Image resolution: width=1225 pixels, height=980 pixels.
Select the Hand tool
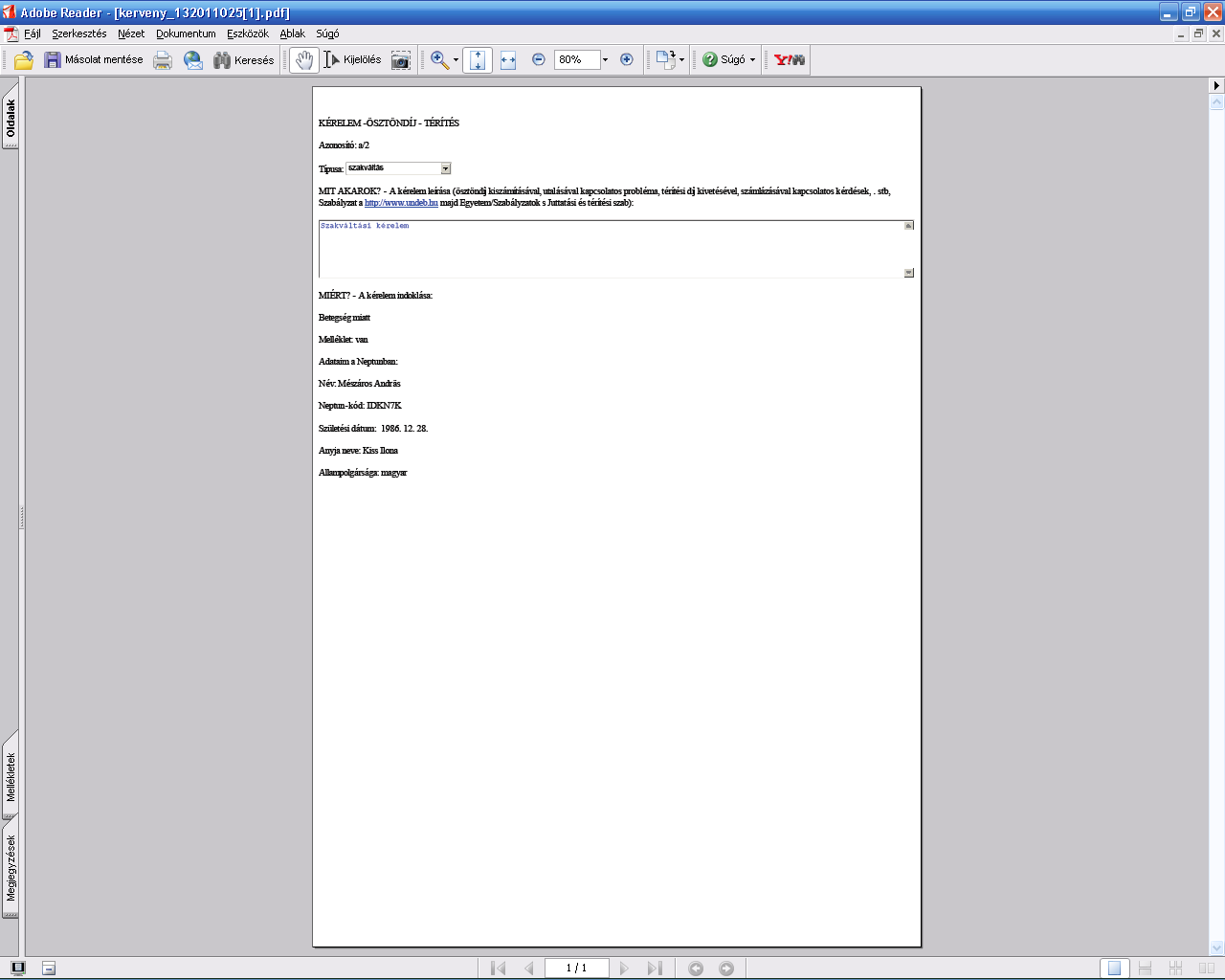pyautogui.click(x=303, y=60)
